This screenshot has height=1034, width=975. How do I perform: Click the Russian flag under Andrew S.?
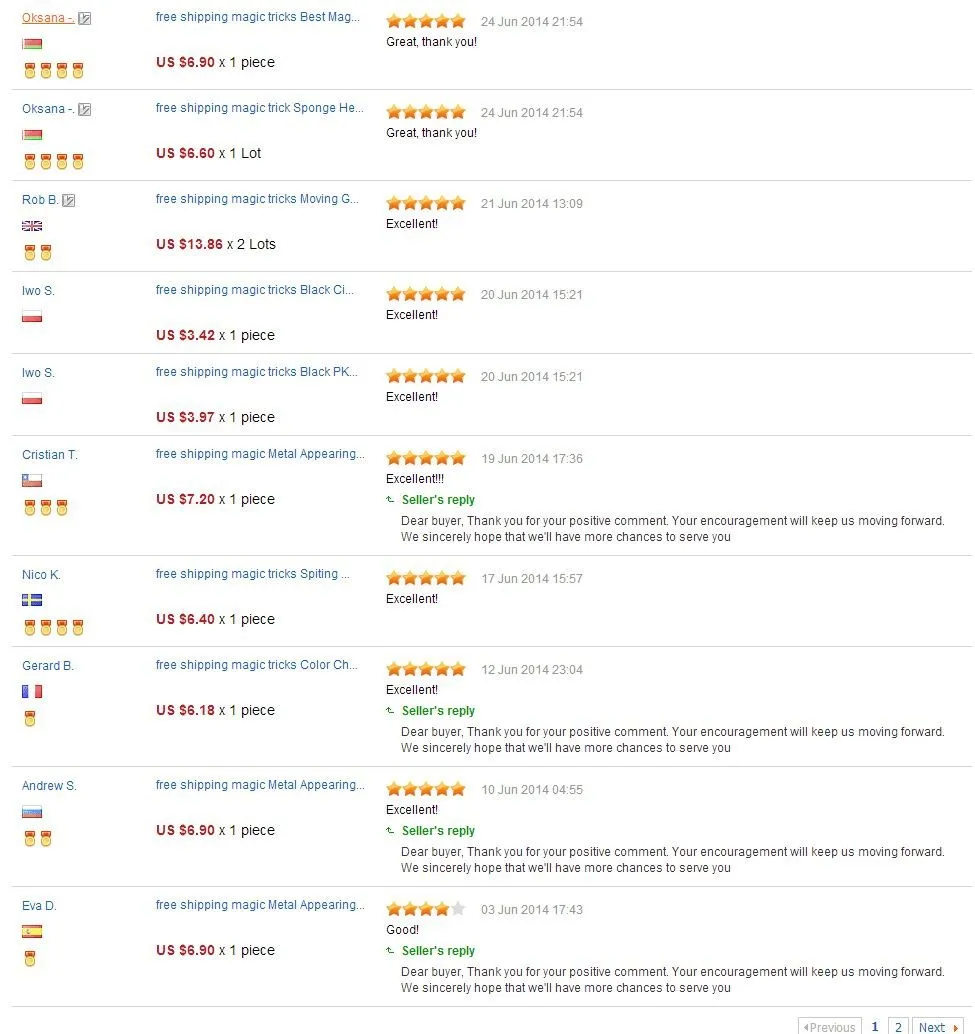tap(32, 812)
